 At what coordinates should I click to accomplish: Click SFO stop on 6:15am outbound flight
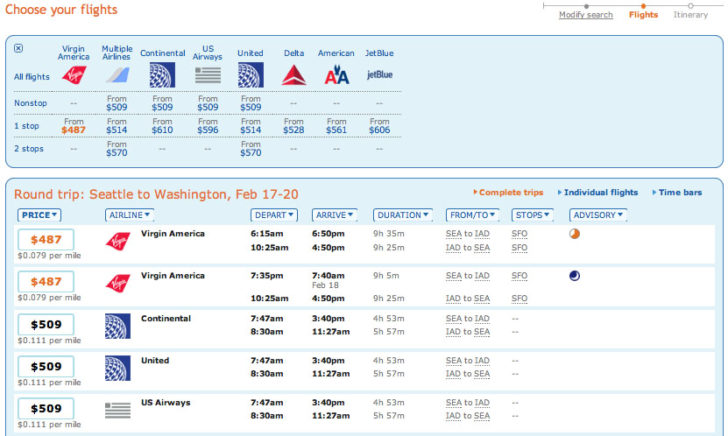(x=520, y=234)
